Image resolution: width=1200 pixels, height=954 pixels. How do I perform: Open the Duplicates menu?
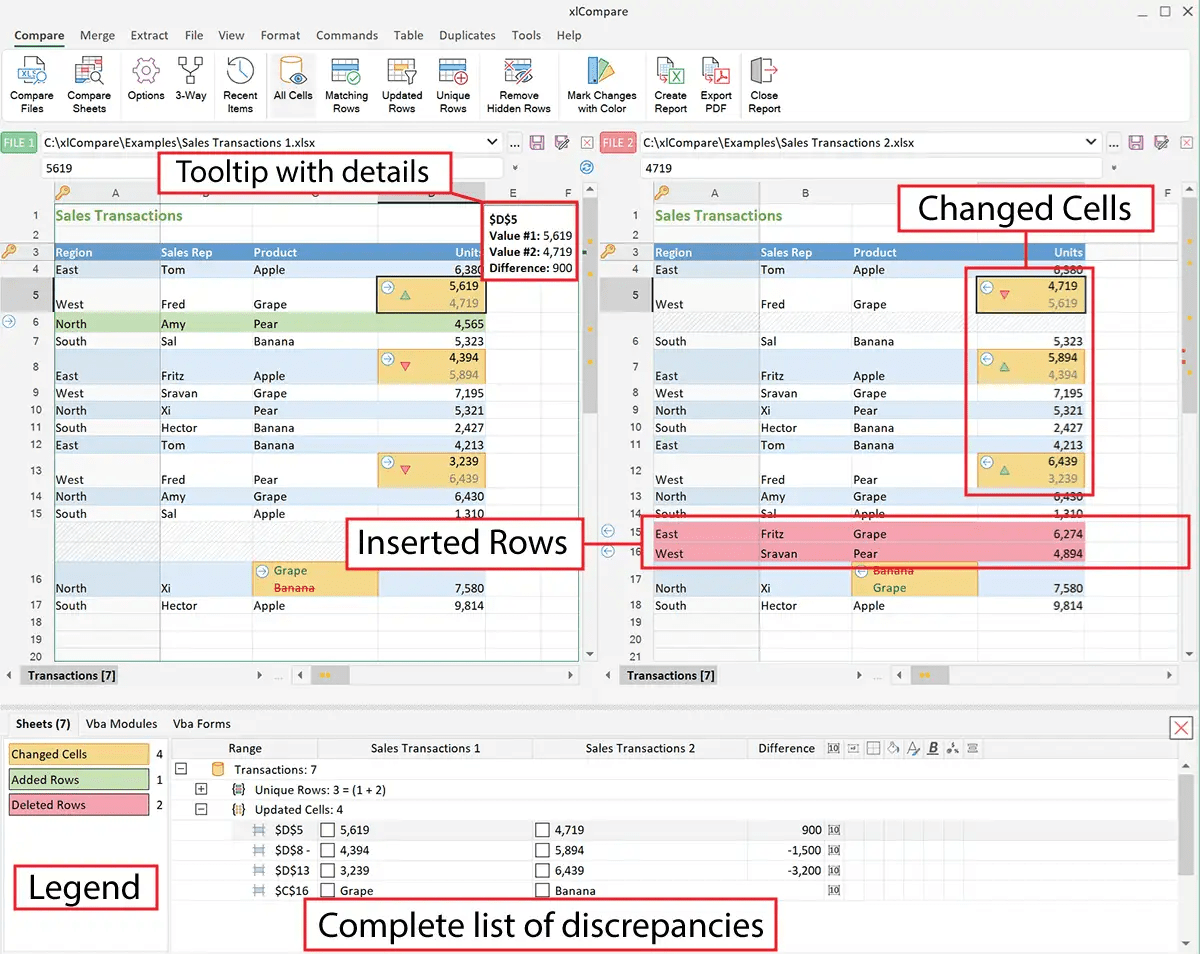point(466,35)
